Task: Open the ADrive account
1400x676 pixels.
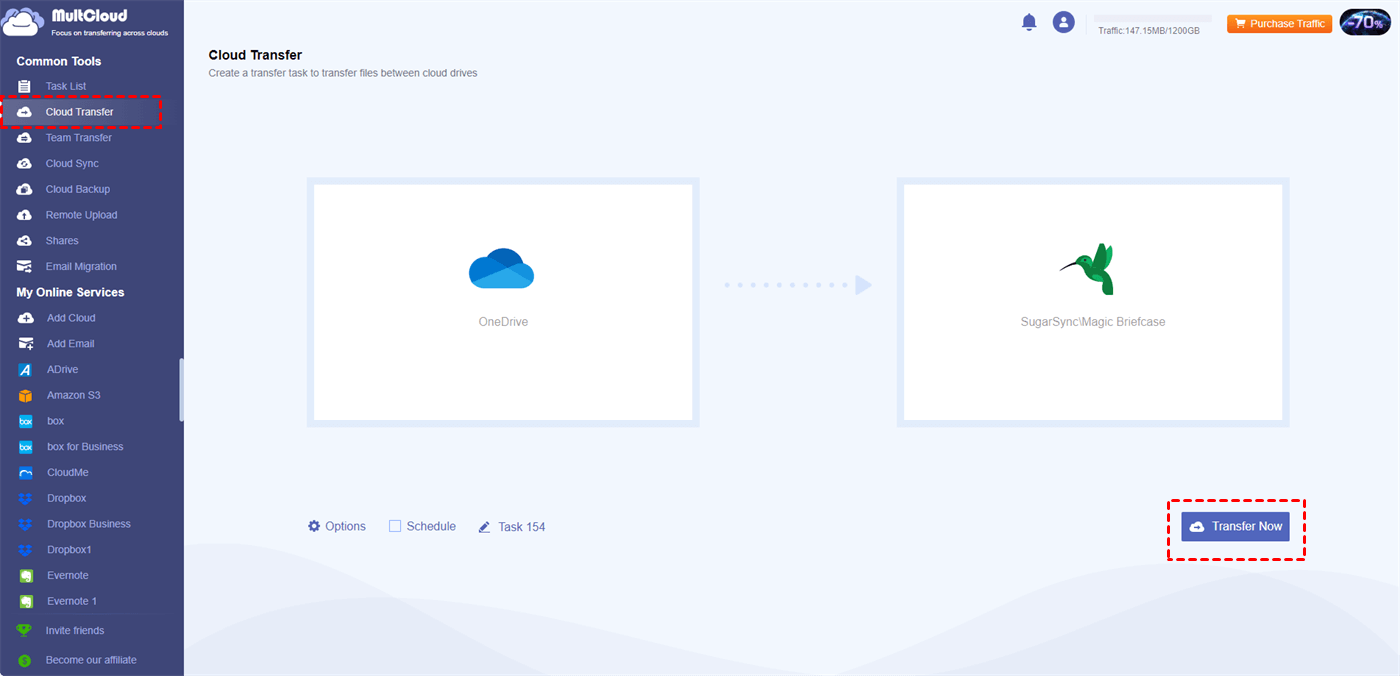Action: click(62, 370)
